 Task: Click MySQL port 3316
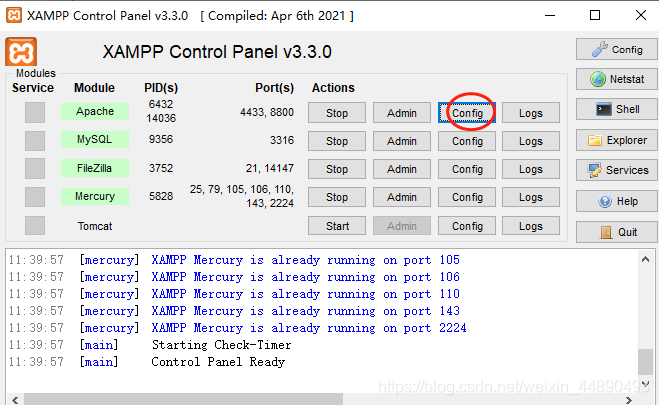click(282, 140)
